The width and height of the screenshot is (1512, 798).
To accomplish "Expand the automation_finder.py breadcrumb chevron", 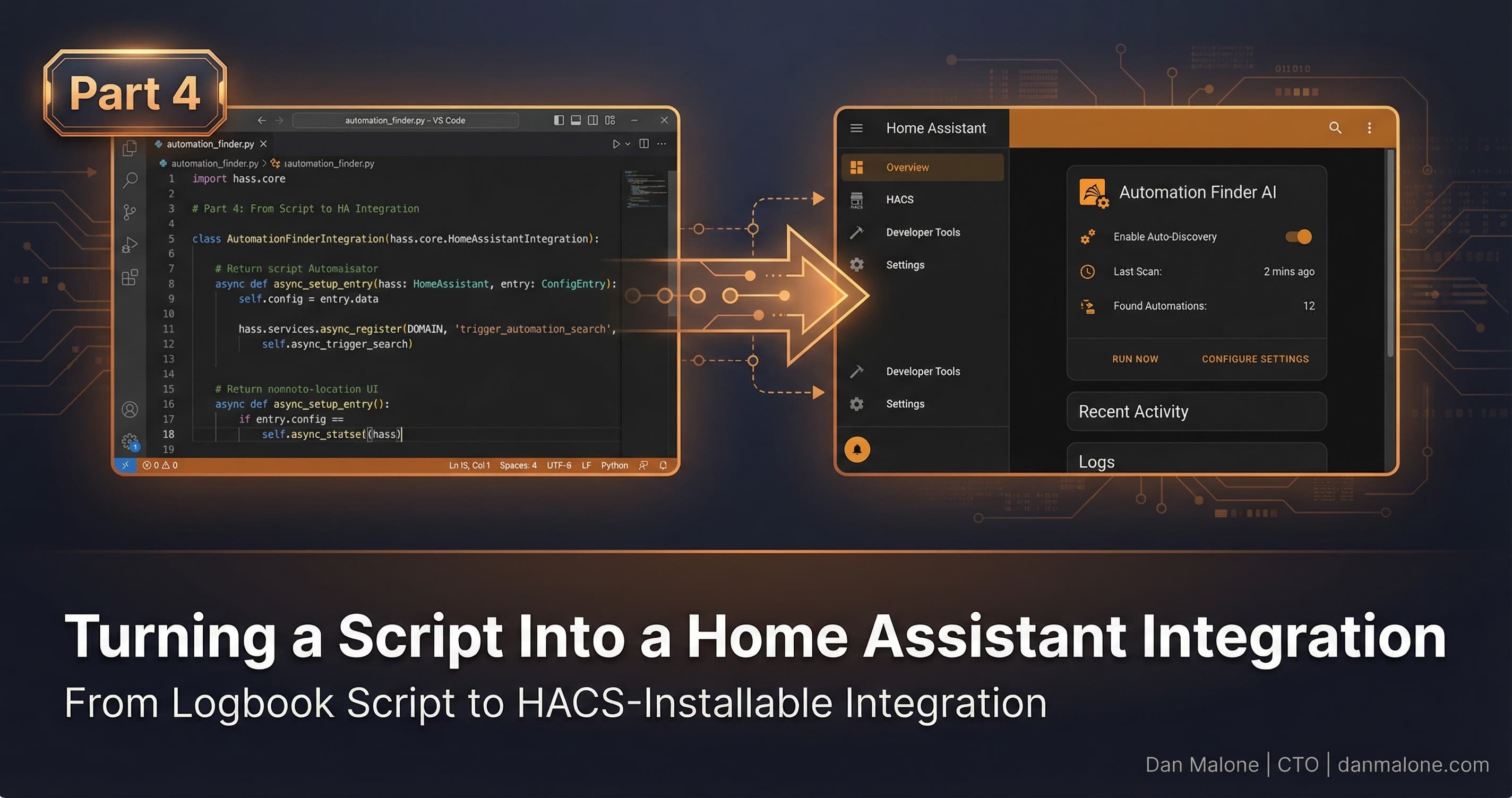I will pyautogui.click(x=265, y=163).
